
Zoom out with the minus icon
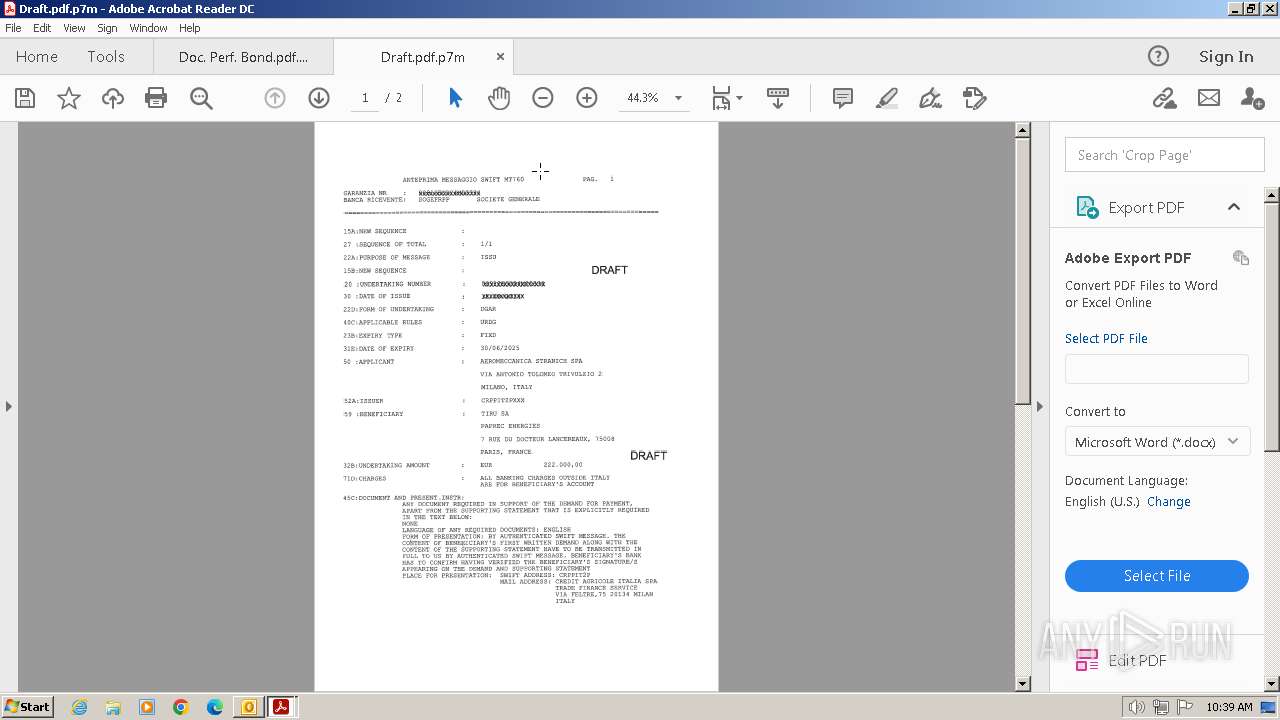click(x=543, y=98)
